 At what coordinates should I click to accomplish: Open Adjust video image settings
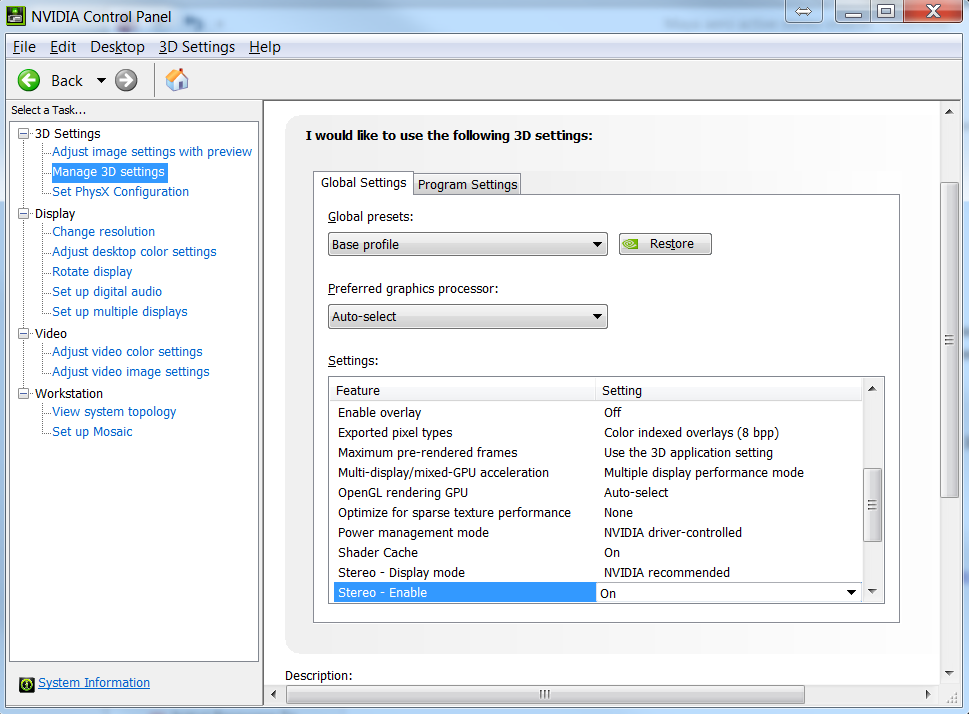point(131,372)
